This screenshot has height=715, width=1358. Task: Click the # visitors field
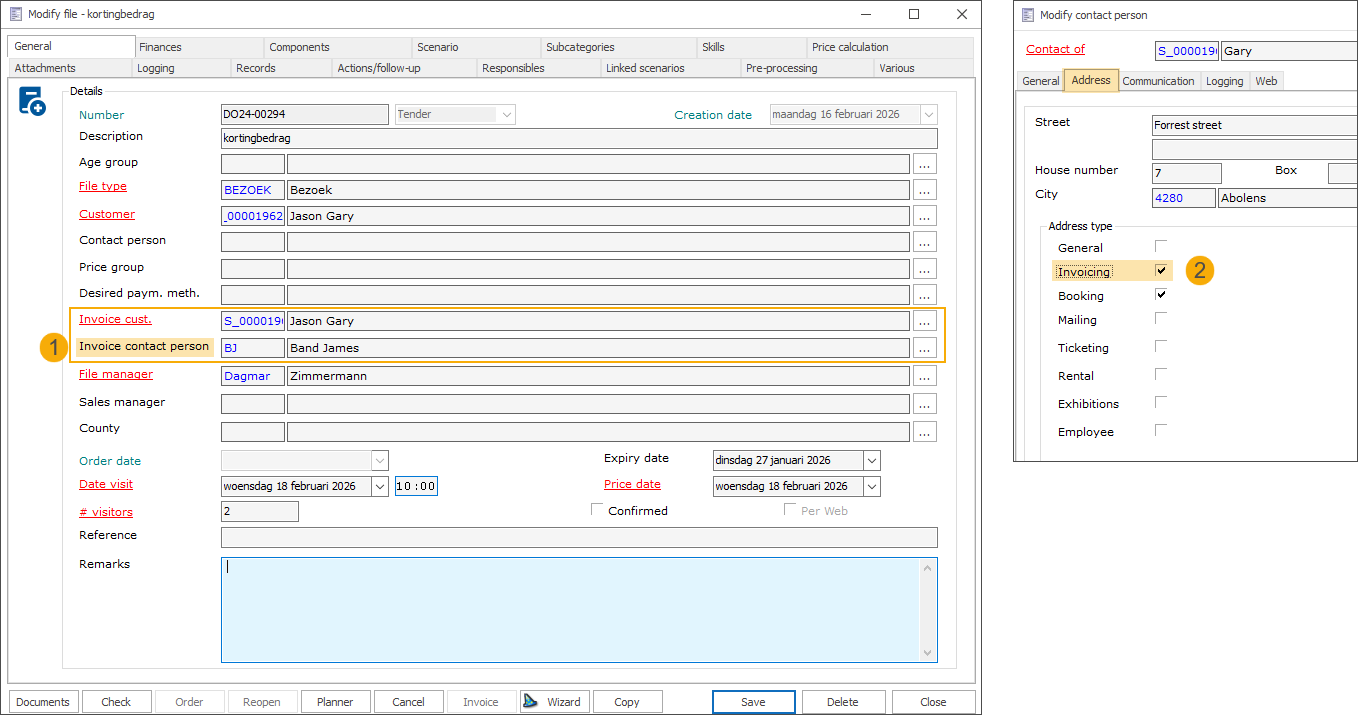(260, 511)
